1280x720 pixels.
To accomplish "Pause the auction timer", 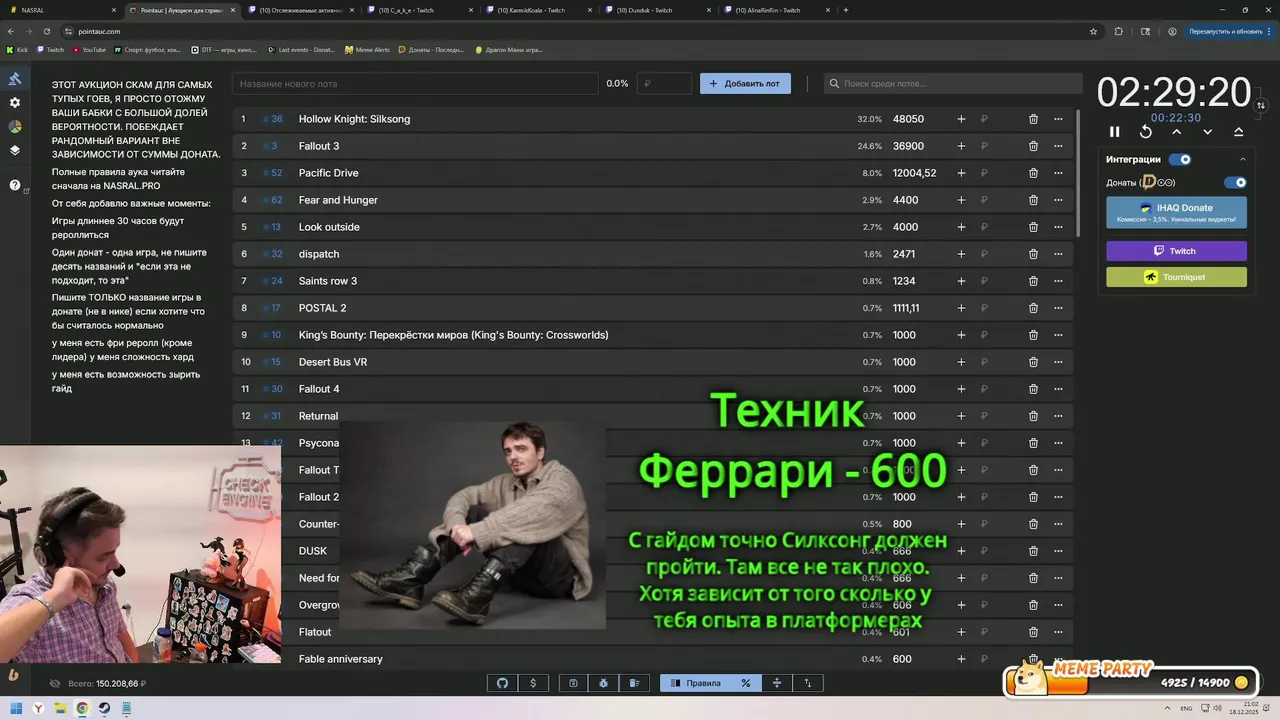I will [x=1115, y=132].
